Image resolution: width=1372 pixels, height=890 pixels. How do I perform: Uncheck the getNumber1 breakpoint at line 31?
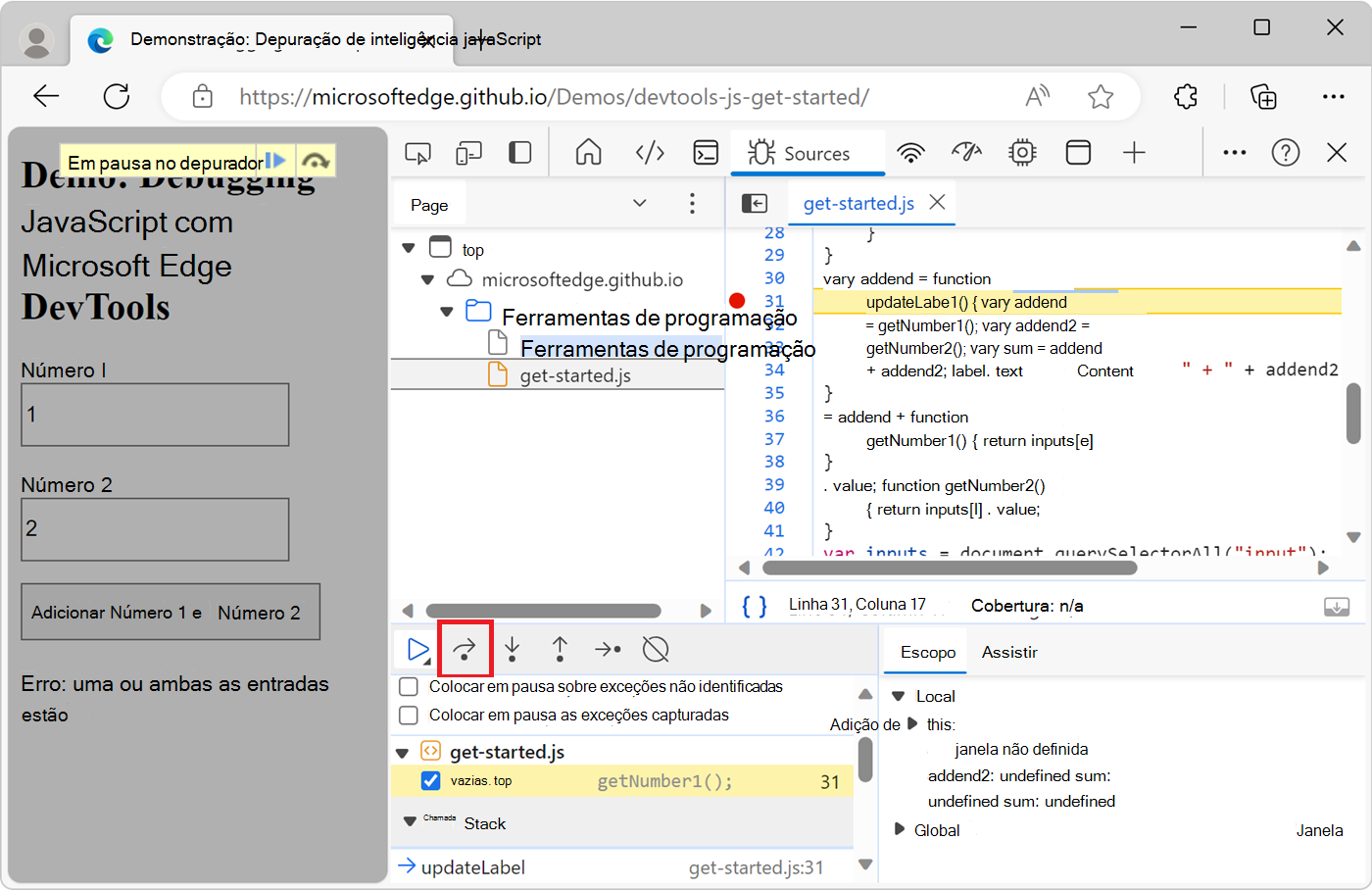point(430,781)
